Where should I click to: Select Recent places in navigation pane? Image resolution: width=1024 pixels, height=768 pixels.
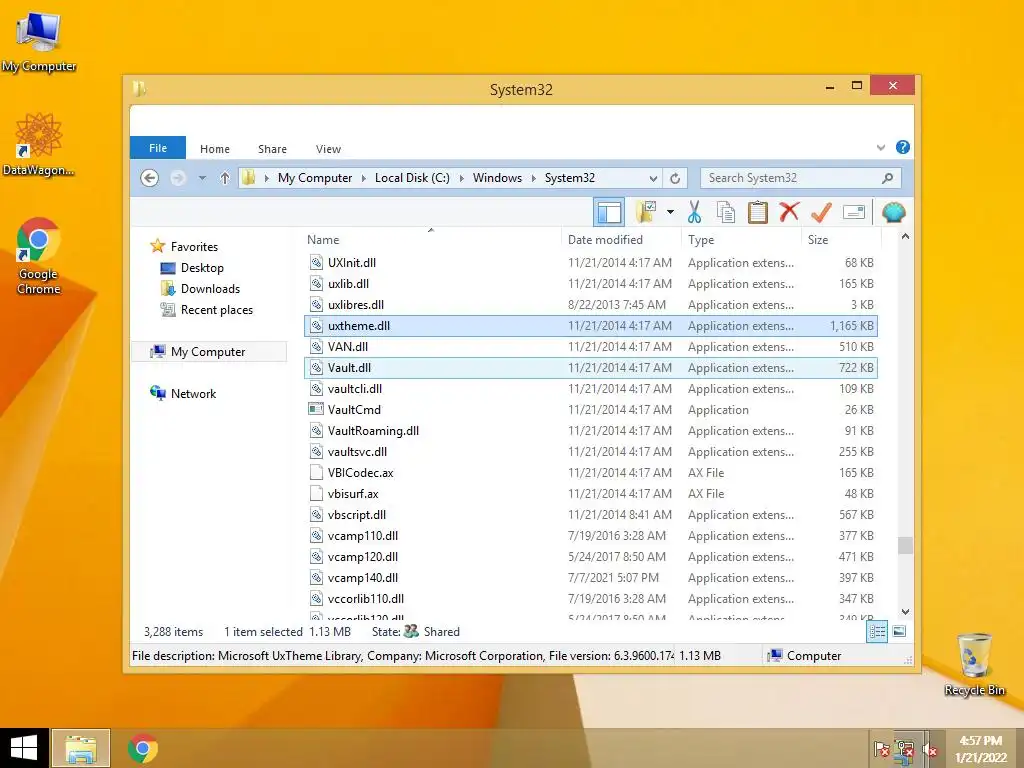216,310
